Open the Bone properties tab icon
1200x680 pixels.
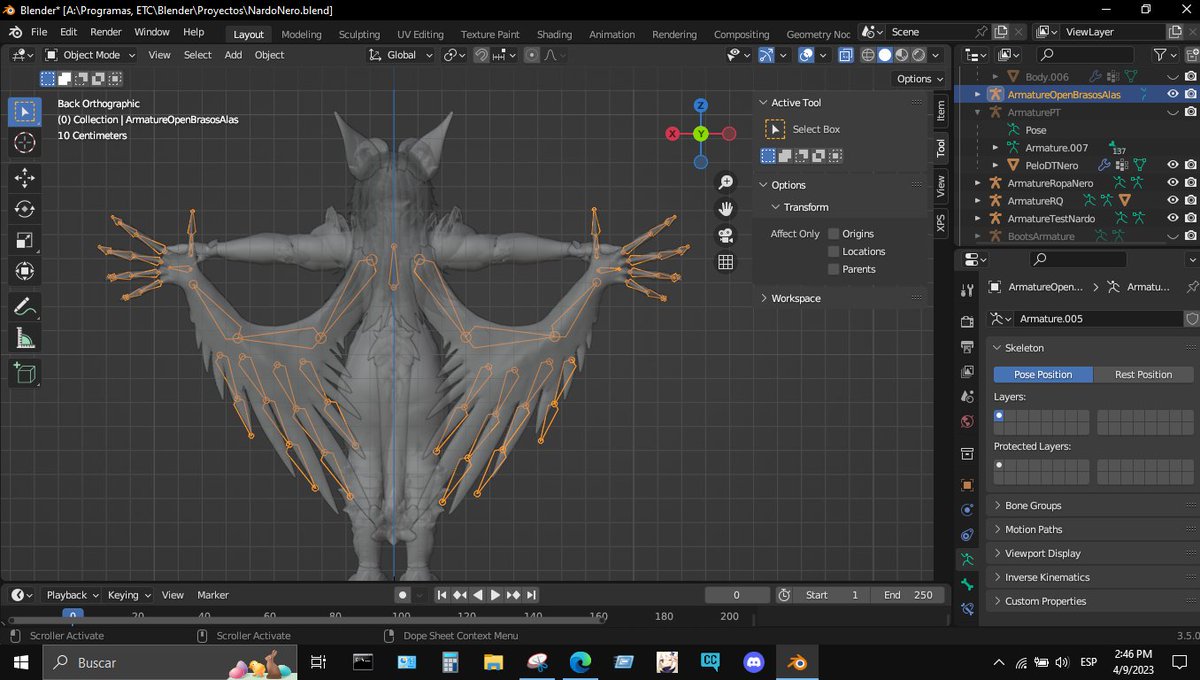pyautogui.click(x=967, y=584)
